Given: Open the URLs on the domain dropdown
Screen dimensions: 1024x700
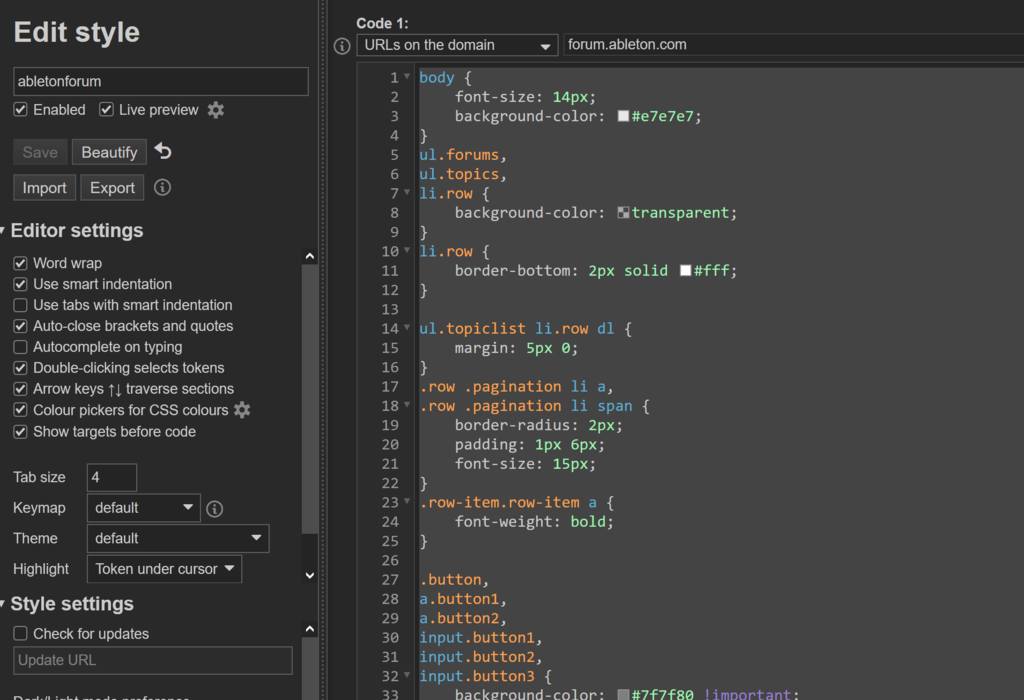Looking at the screenshot, I should (x=457, y=45).
